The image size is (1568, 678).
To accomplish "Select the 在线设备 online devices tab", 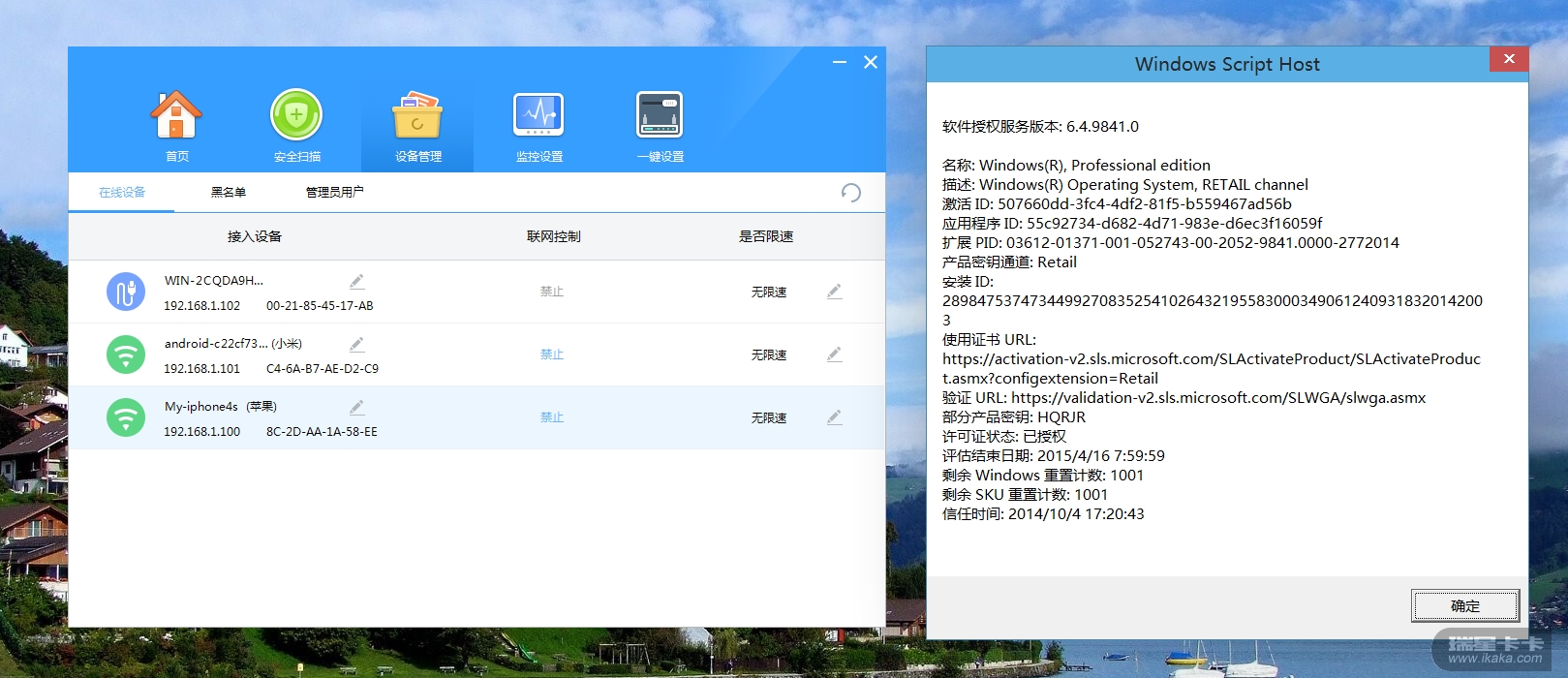I will (122, 193).
